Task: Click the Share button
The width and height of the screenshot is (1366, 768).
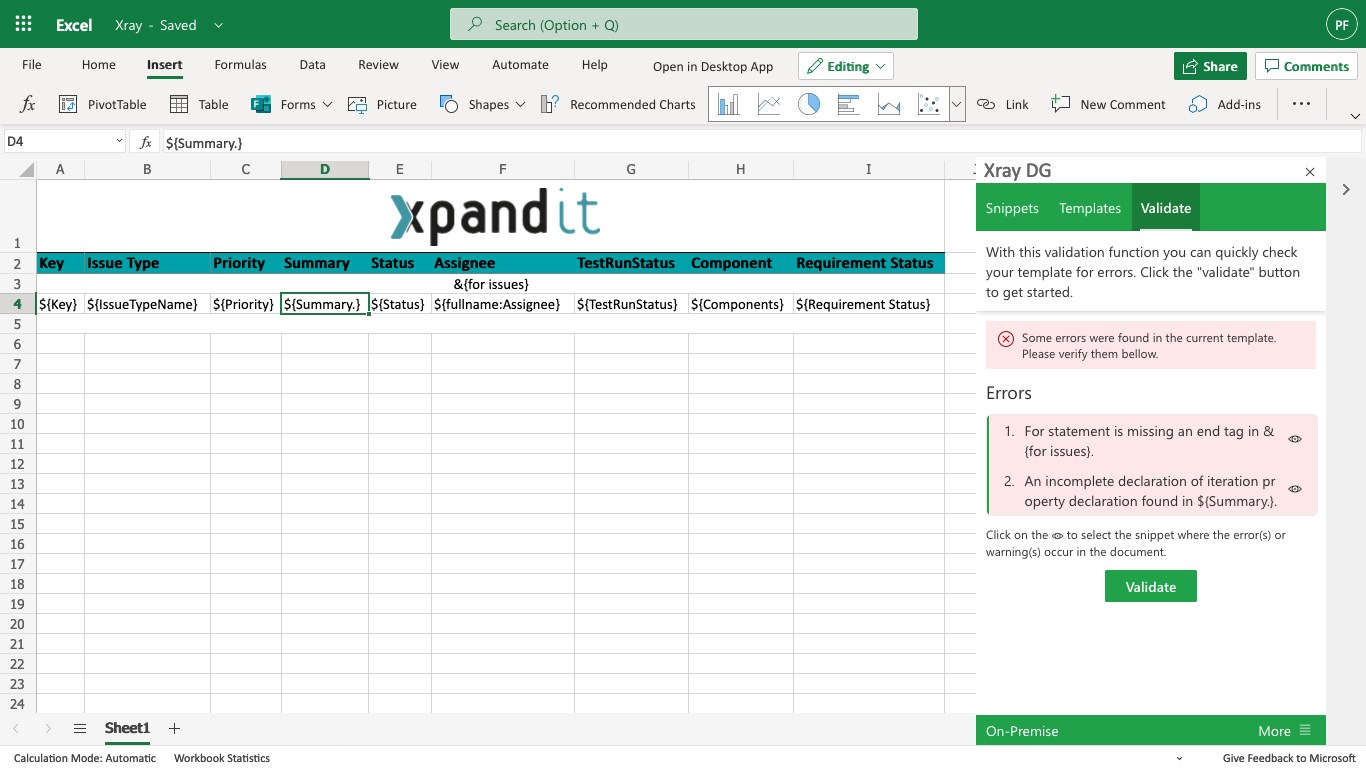Action: [1210, 66]
